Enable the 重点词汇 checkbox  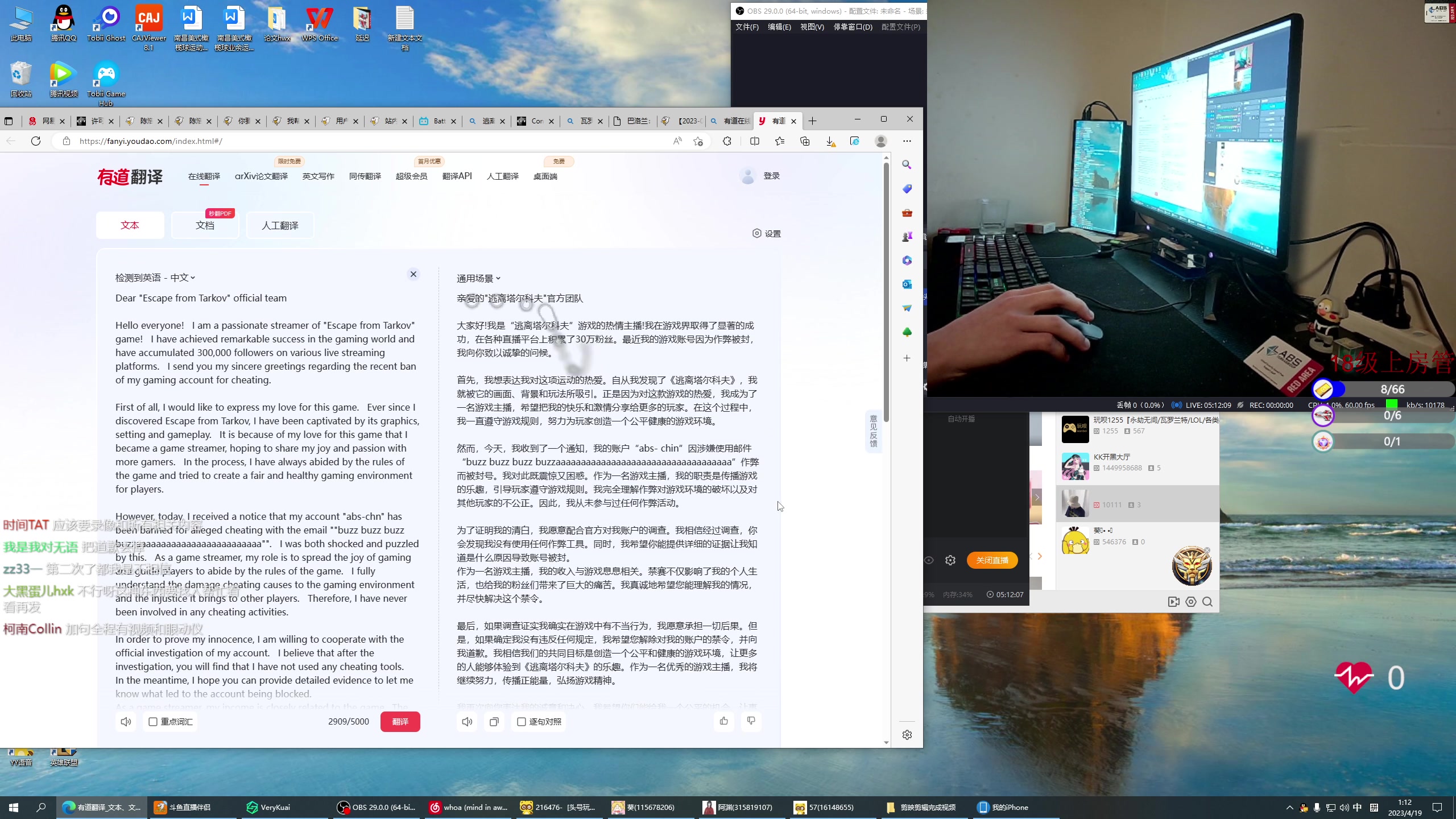tap(153, 721)
